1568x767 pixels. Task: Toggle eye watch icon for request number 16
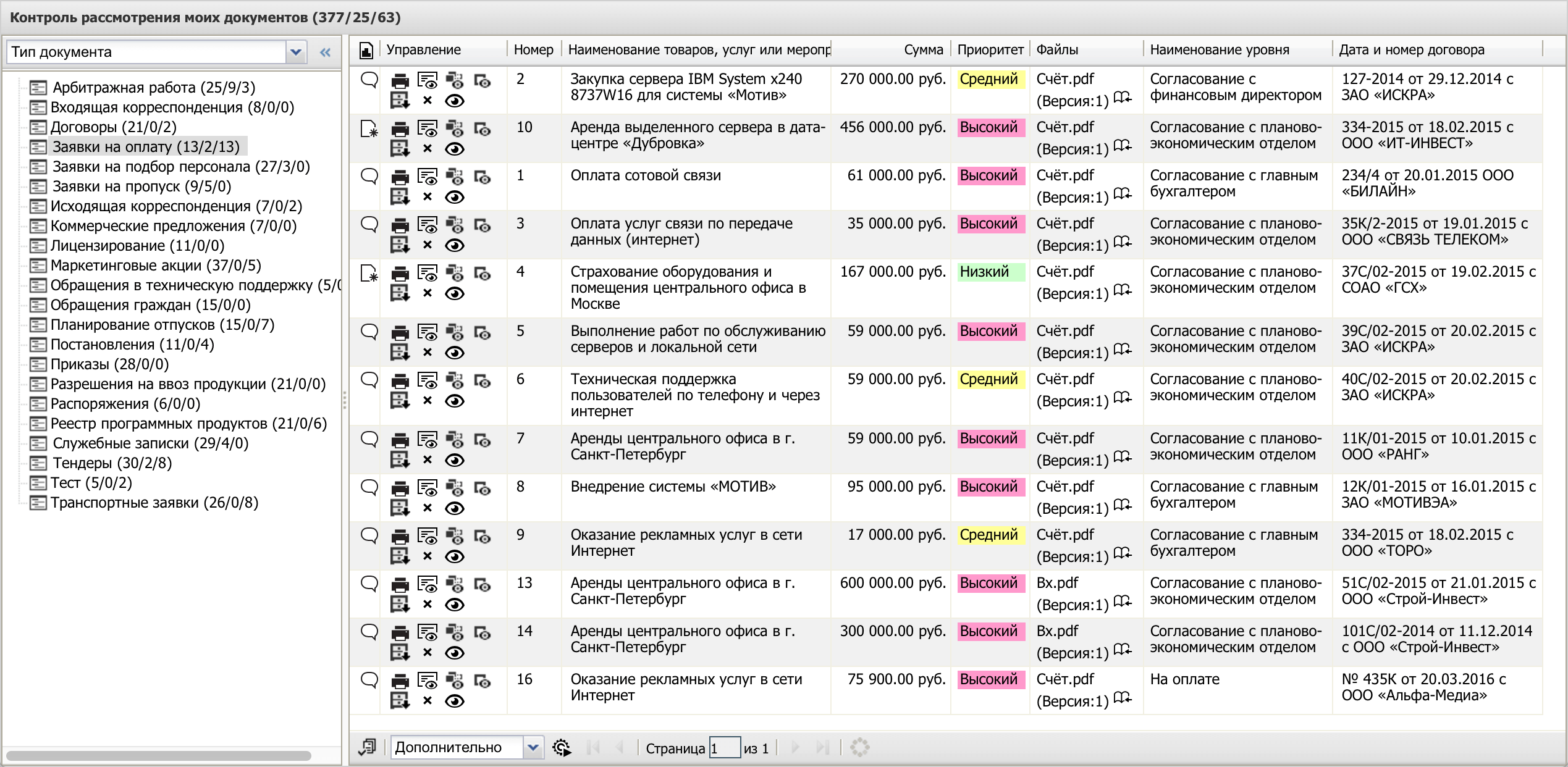click(x=455, y=702)
